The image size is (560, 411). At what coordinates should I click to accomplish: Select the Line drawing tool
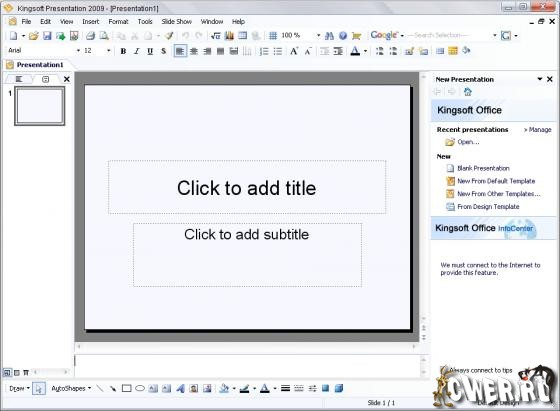[x=100, y=388]
